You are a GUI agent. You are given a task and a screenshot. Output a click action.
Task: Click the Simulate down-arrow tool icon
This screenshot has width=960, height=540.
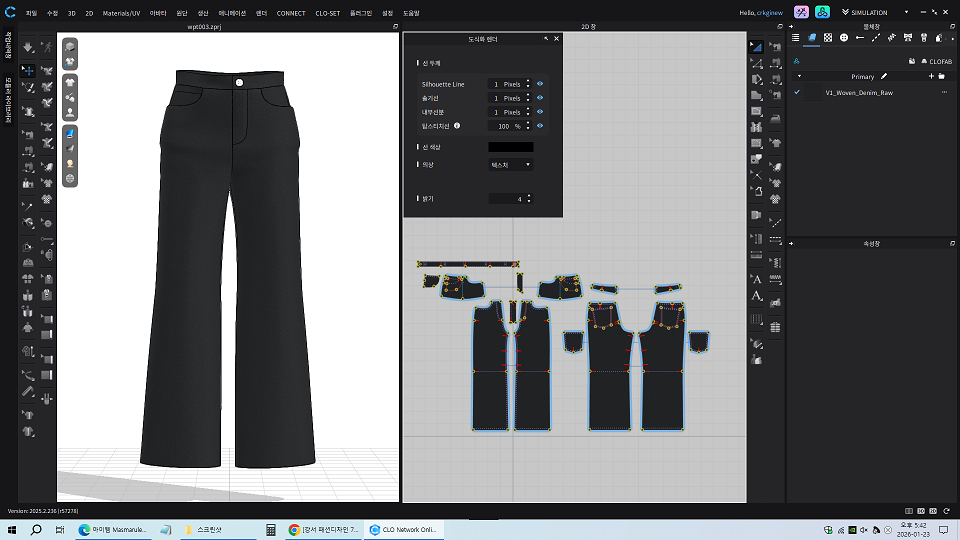pos(29,47)
